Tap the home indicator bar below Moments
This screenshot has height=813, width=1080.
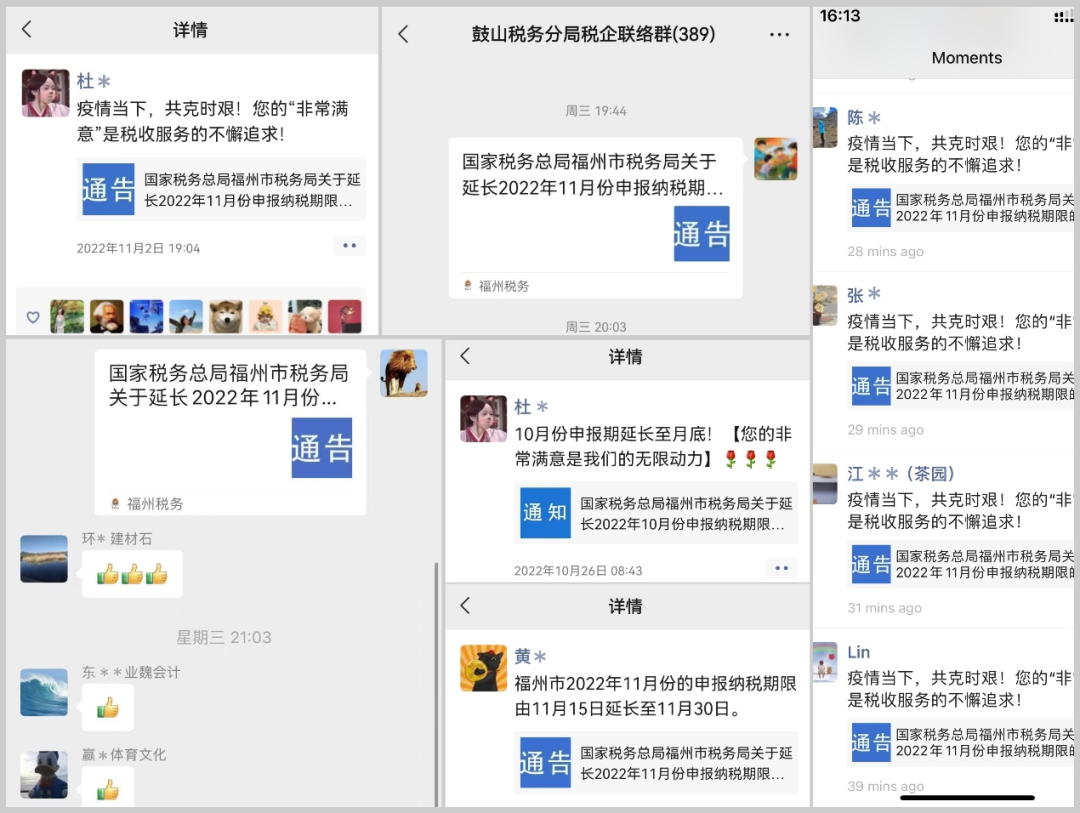click(x=967, y=798)
